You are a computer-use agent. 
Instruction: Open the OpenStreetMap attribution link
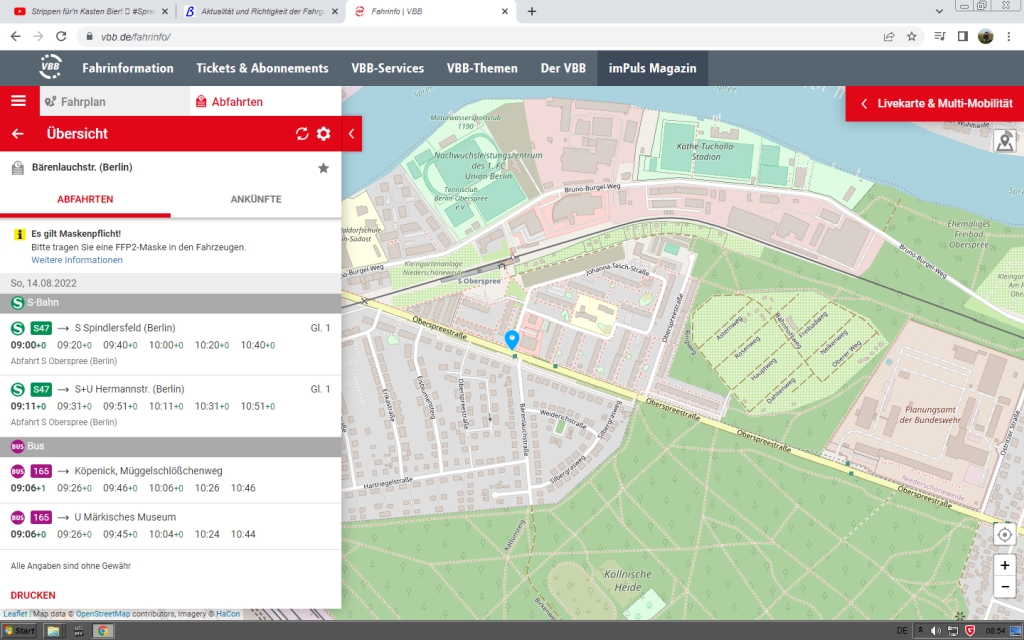click(x=103, y=614)
